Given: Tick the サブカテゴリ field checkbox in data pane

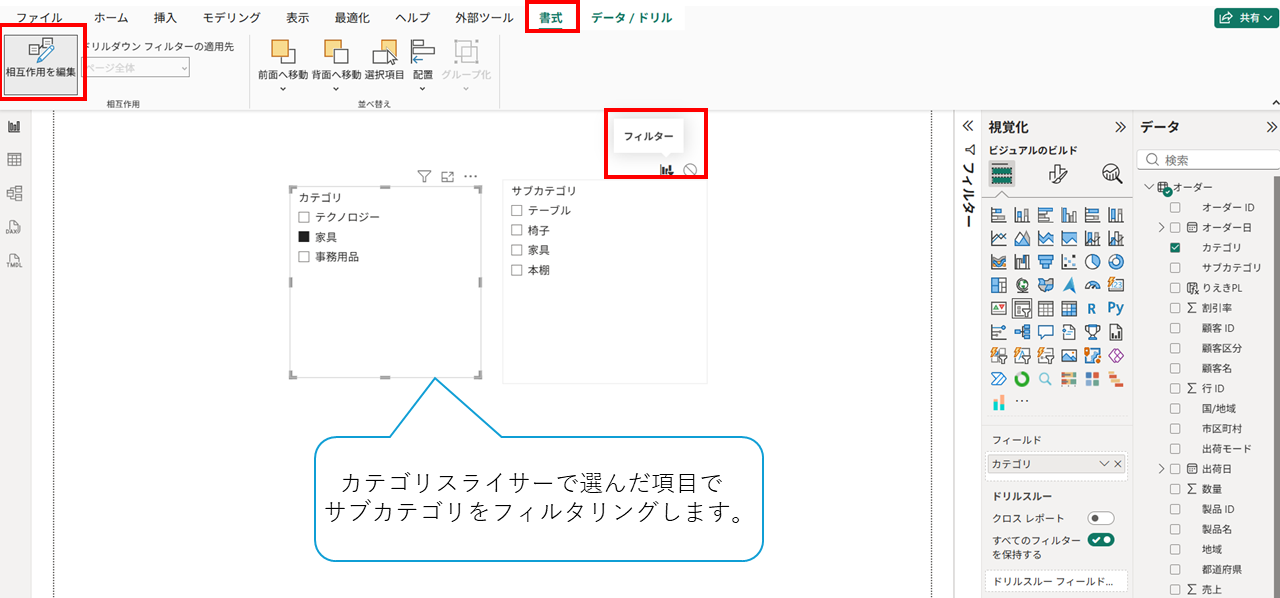Looking at the screenshot, I should [x=1175, y=268].
